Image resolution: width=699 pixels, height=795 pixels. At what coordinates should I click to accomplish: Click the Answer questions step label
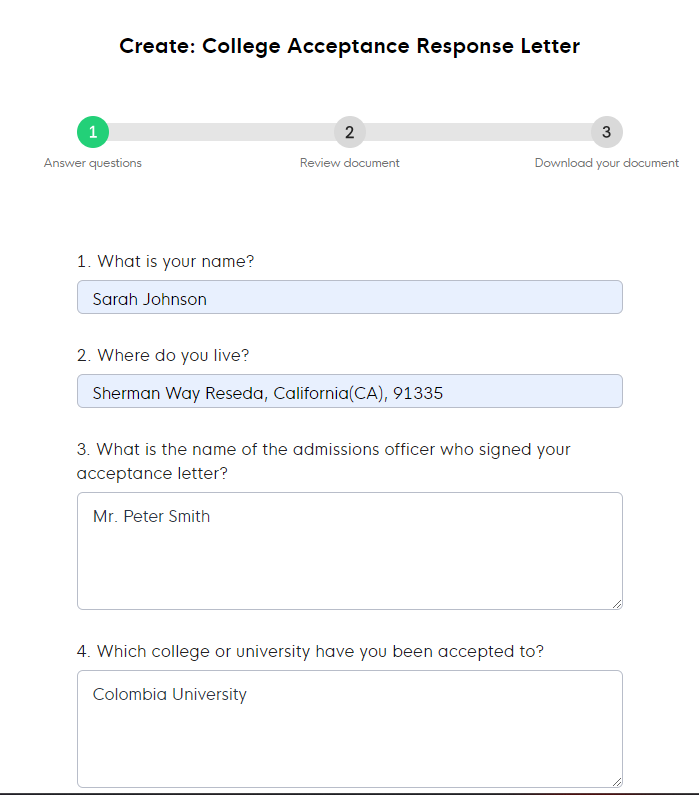[x=93, y=163]
